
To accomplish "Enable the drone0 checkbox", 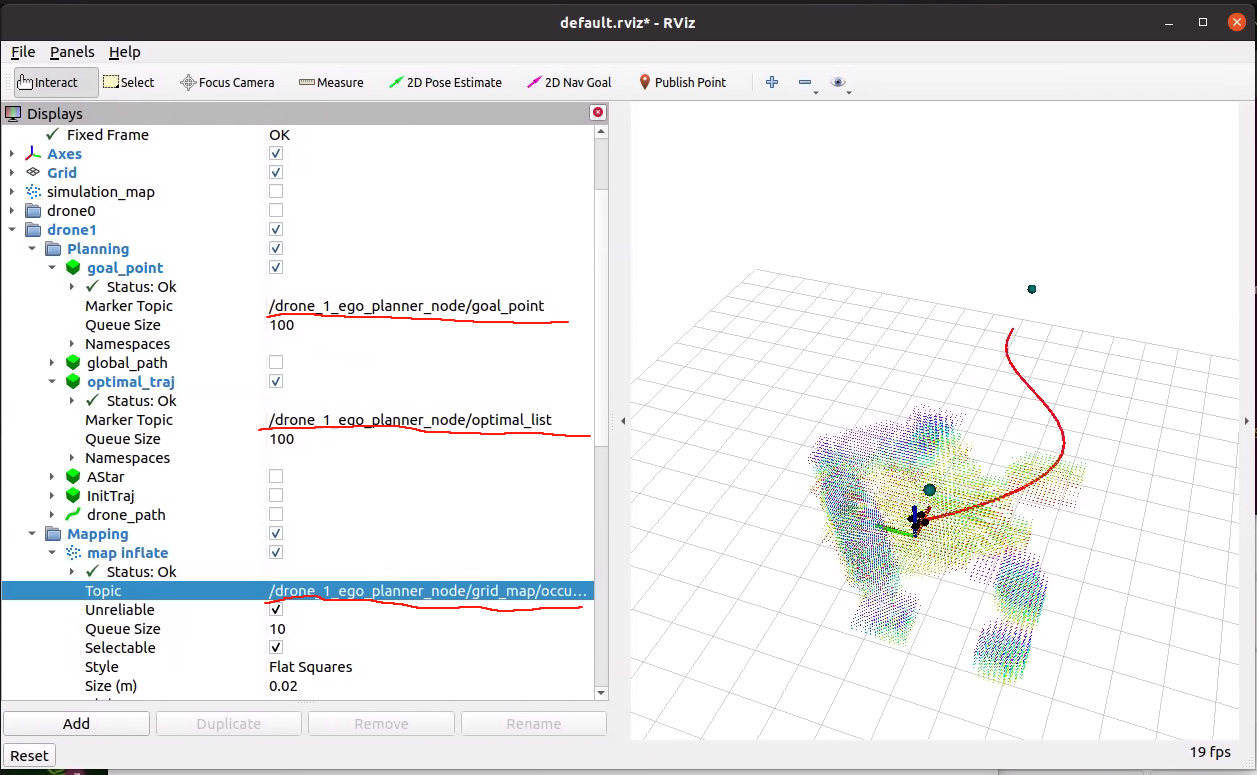I will [x=276, y=210].
